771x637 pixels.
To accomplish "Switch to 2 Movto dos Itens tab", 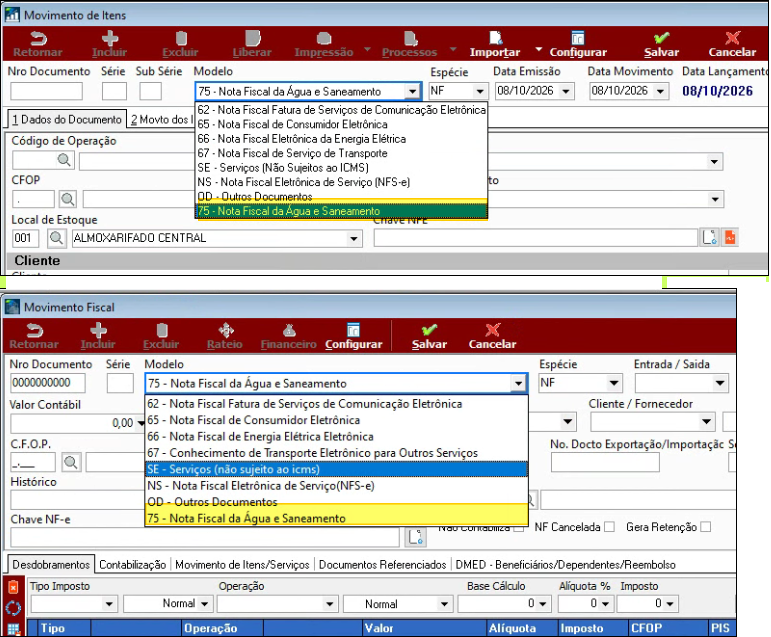I will 162,120.
